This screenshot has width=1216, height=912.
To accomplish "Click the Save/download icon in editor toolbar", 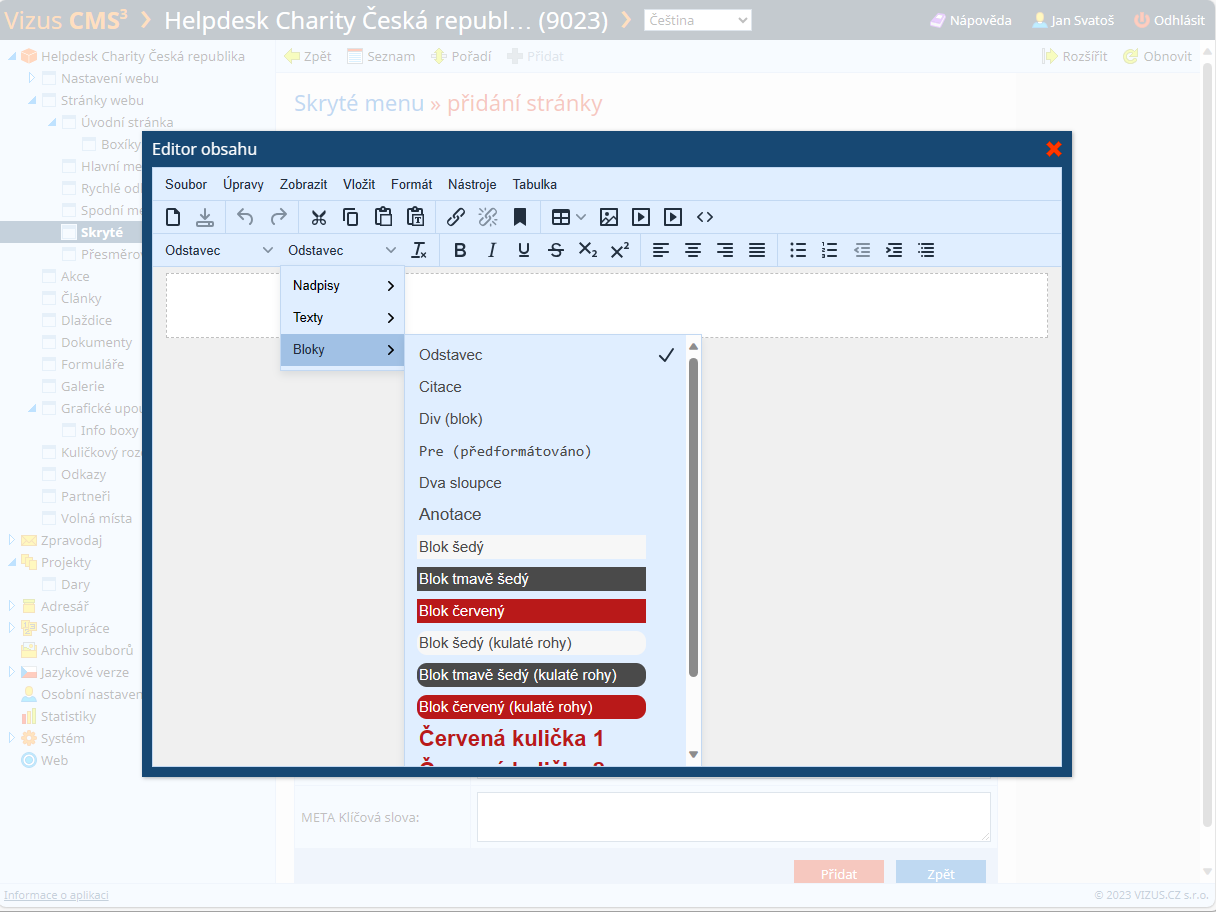I will point(205,217).
